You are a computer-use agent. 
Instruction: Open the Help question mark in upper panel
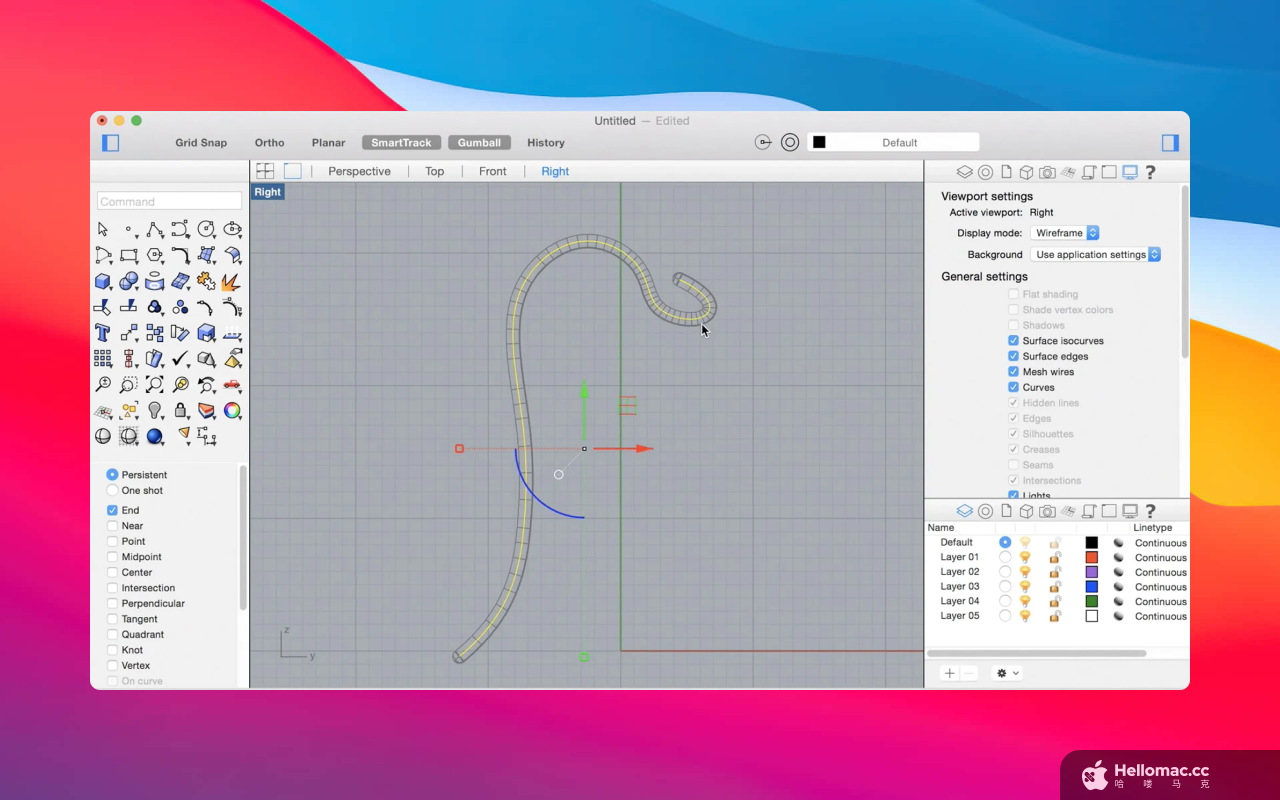tap(1150, 172)
